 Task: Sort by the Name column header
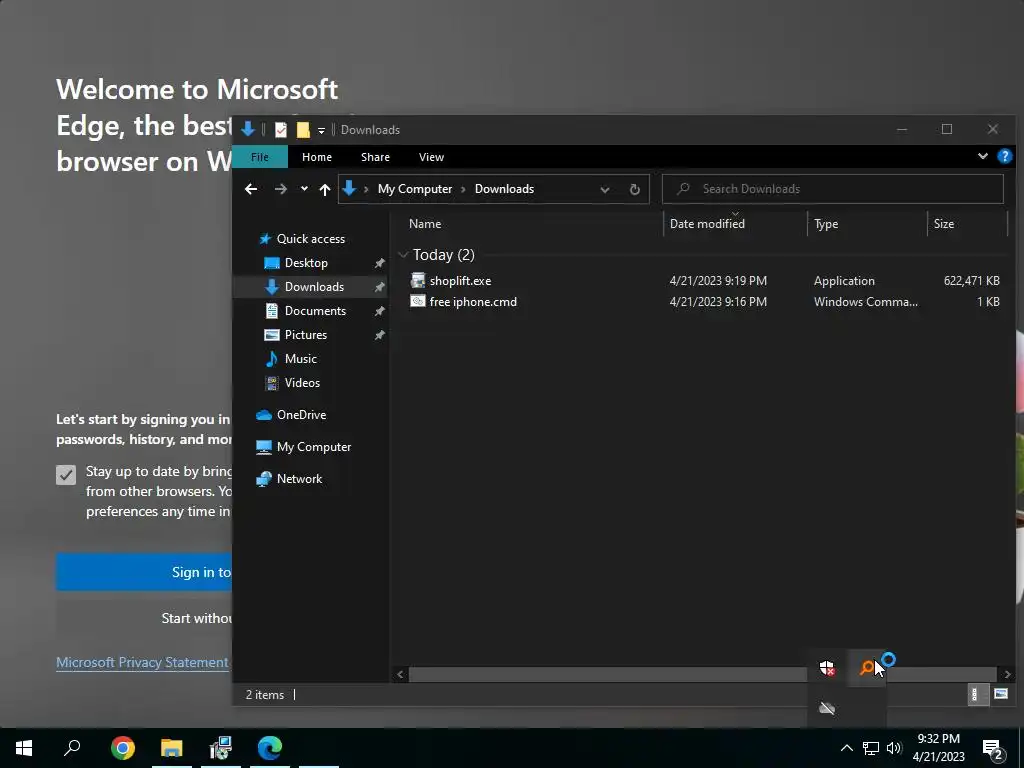tap(425, 223)
